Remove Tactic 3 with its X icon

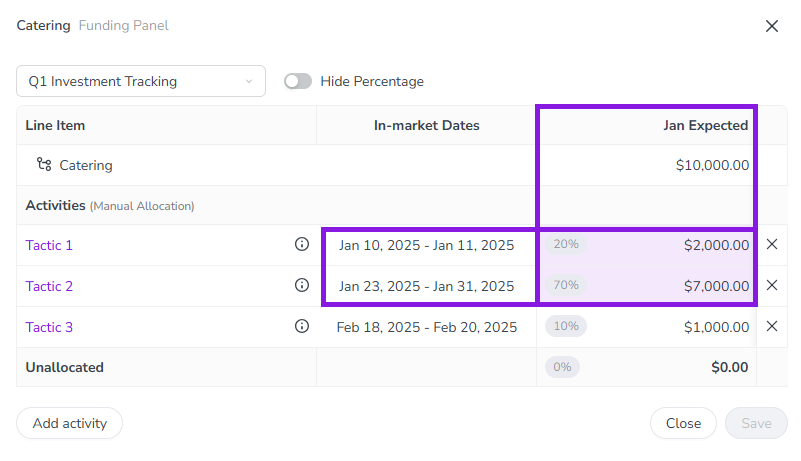click(772, 326)
